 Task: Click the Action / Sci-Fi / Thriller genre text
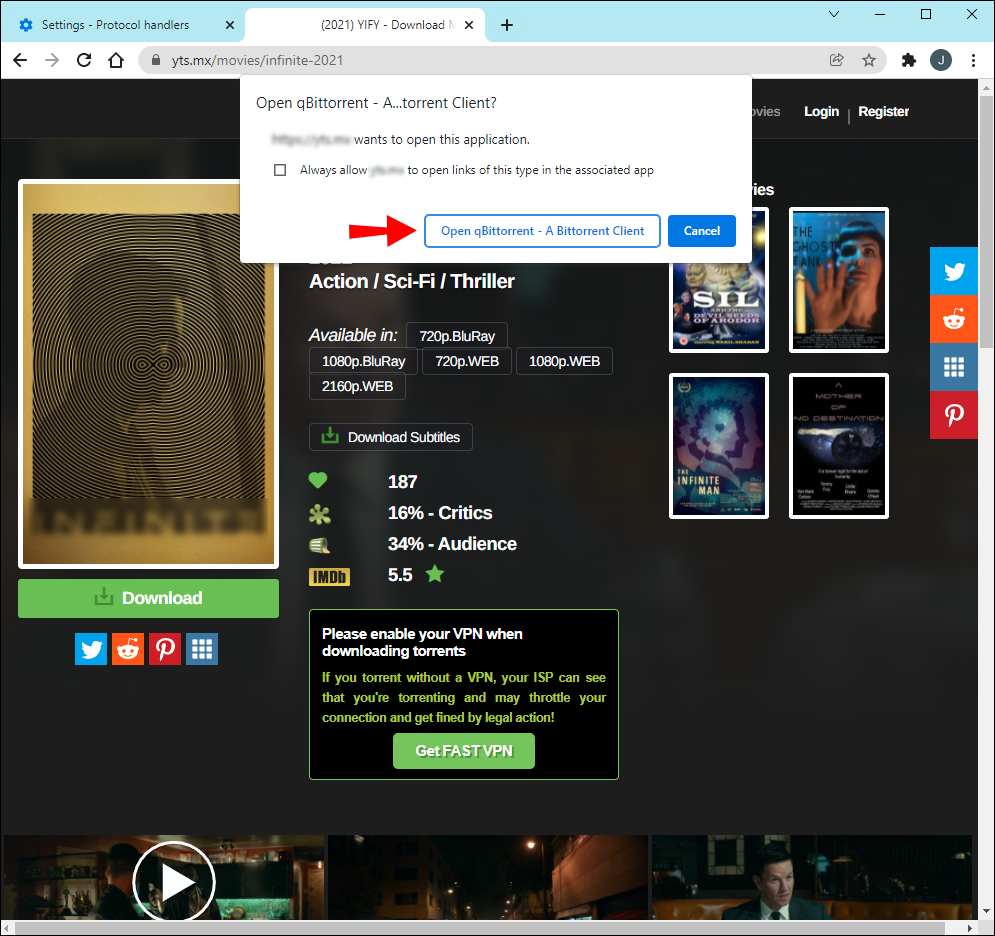tap(412, 281)
